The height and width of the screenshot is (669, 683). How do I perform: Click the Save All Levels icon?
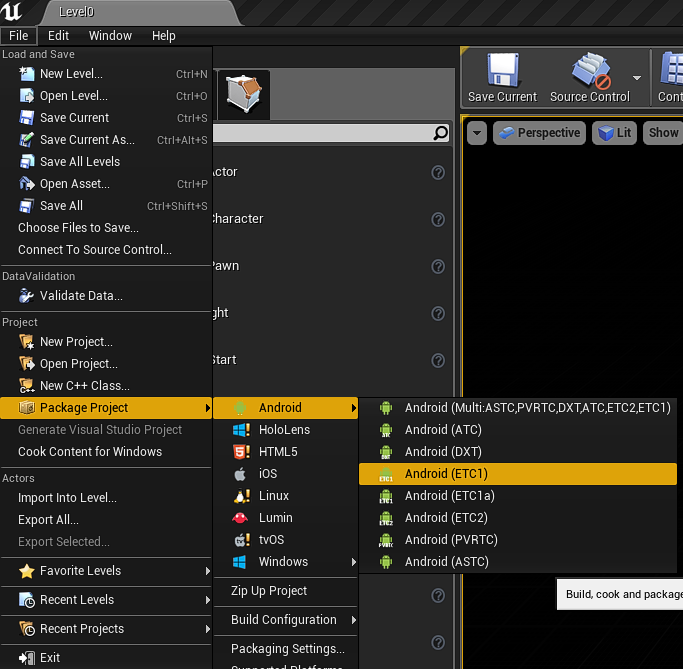(27, 162)
